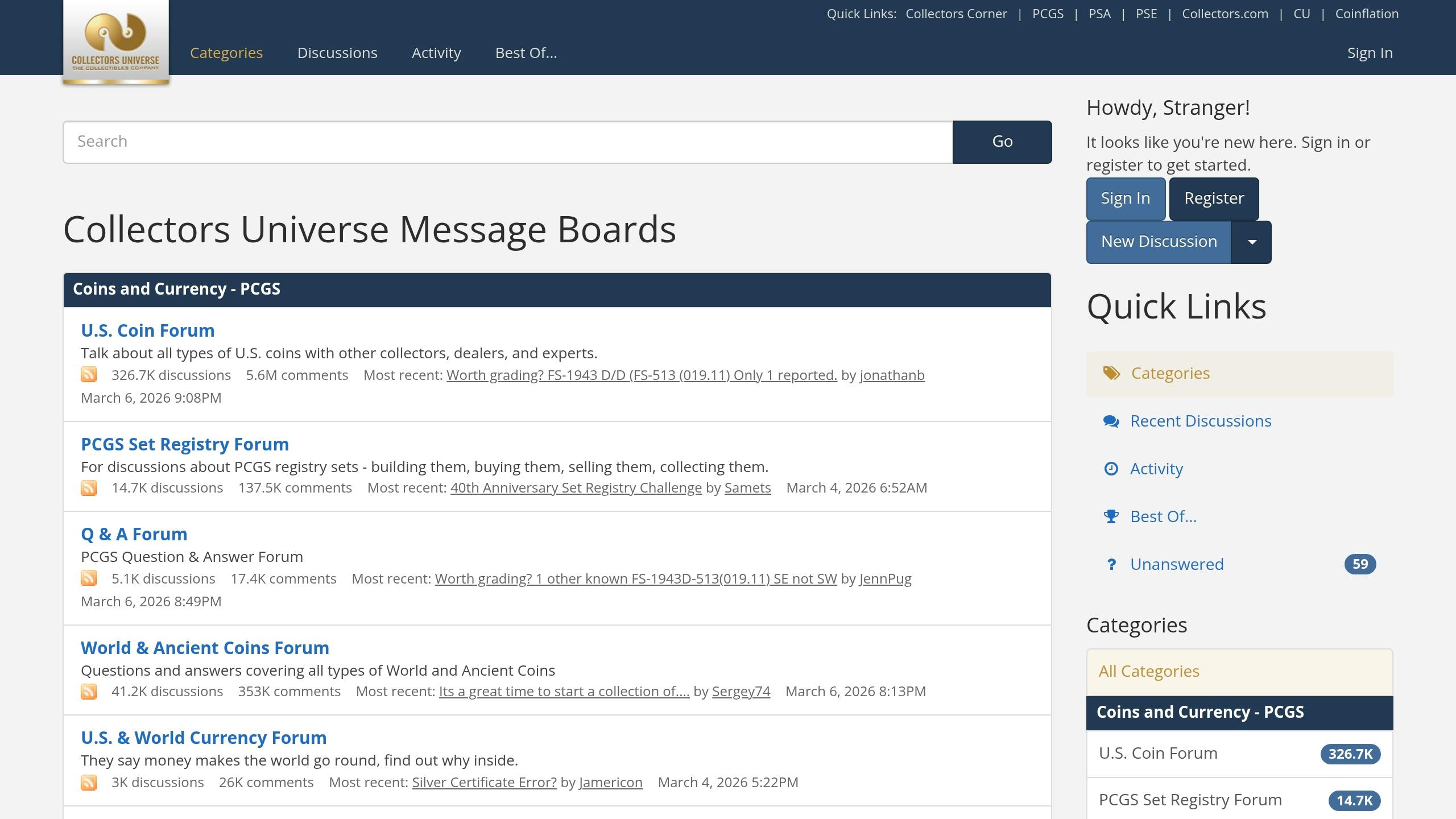Expand the New Discussion dropdown arrow
Image resolution: width=1456 pixels, height=819 pixels.
(1251, 242)
